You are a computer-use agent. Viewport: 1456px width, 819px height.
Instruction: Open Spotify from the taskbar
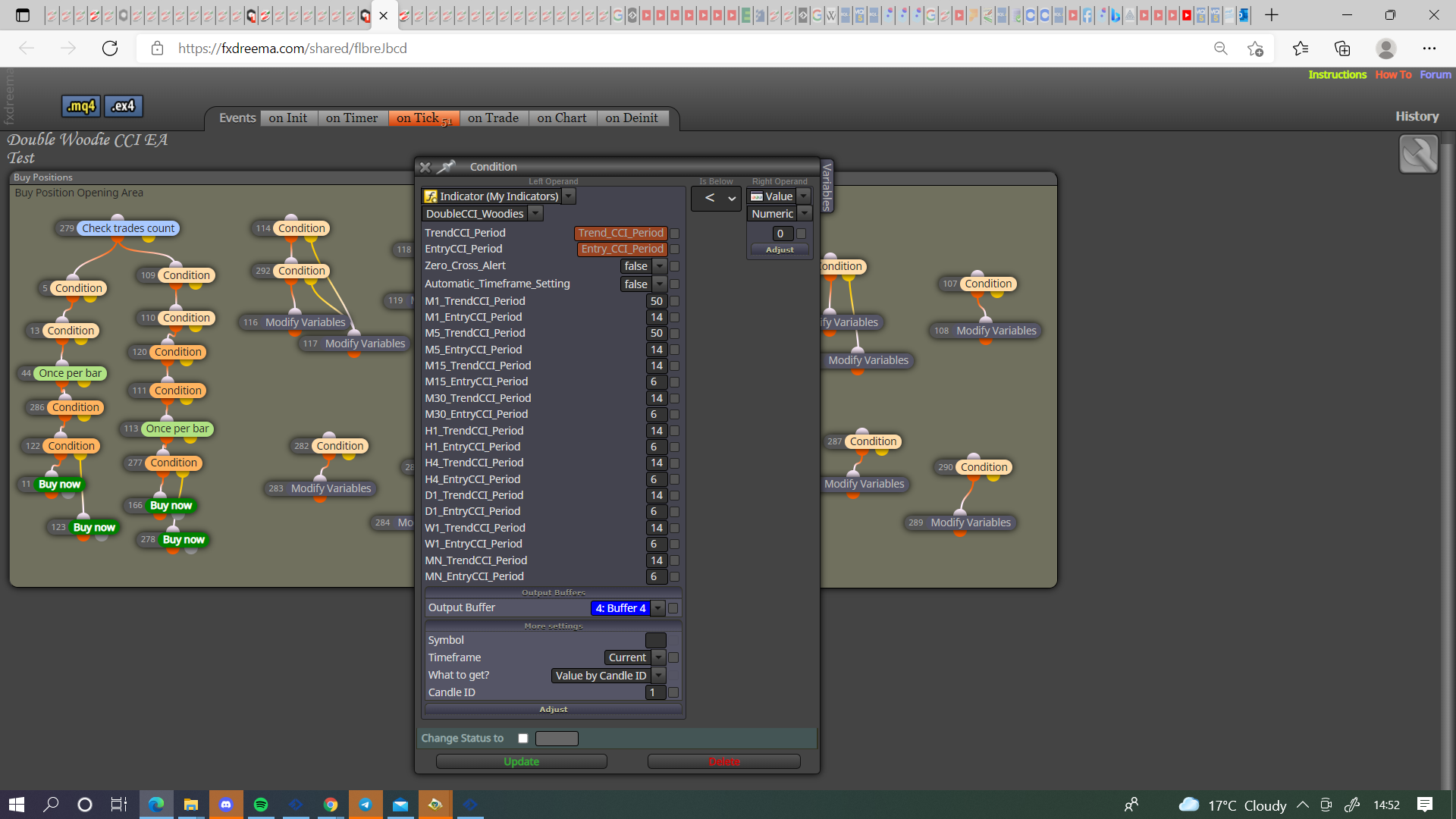tap(261, 805)
